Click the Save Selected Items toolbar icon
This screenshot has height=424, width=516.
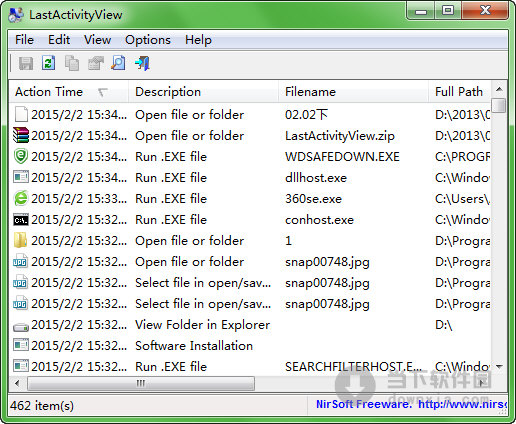coord(26,63)
